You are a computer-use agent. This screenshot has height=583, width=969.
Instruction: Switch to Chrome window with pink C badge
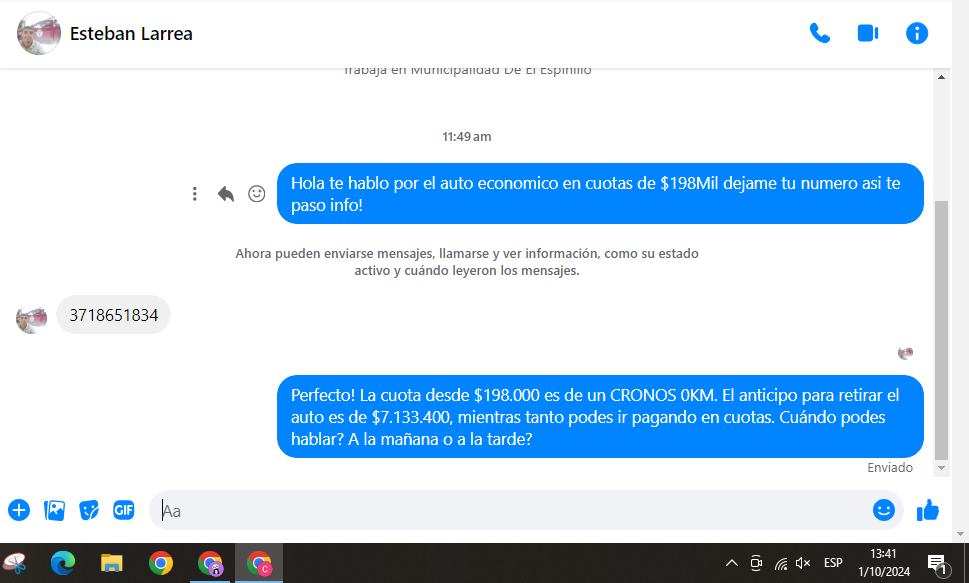[x=259, y=563]
